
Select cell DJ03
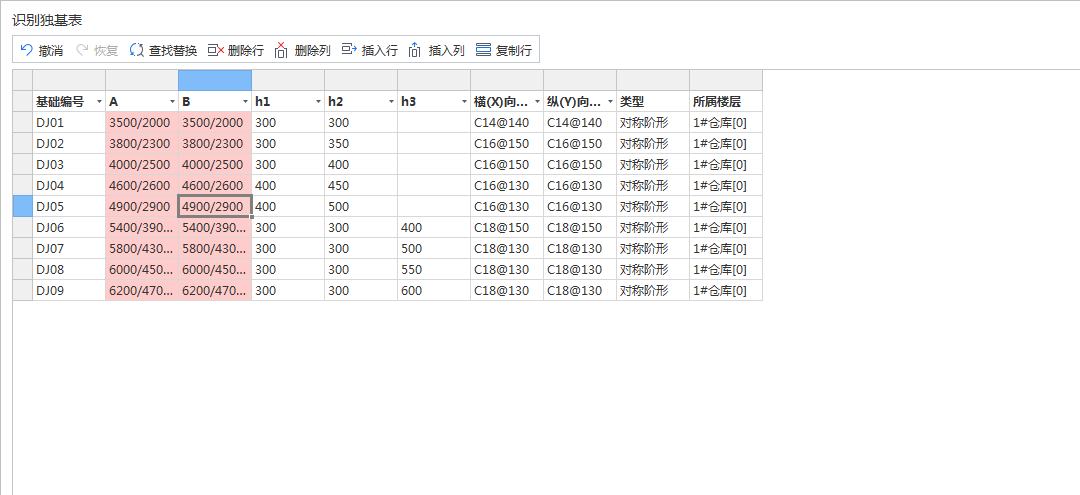point(69,165)
